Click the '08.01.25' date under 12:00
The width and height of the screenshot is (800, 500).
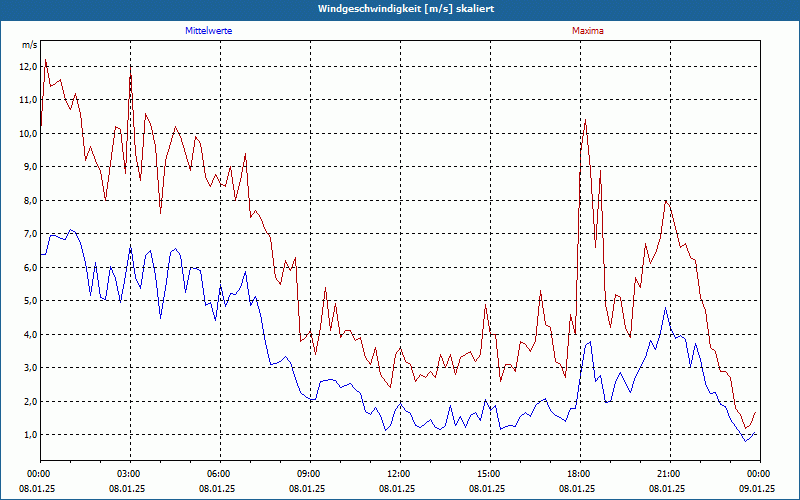click(397, 488)
